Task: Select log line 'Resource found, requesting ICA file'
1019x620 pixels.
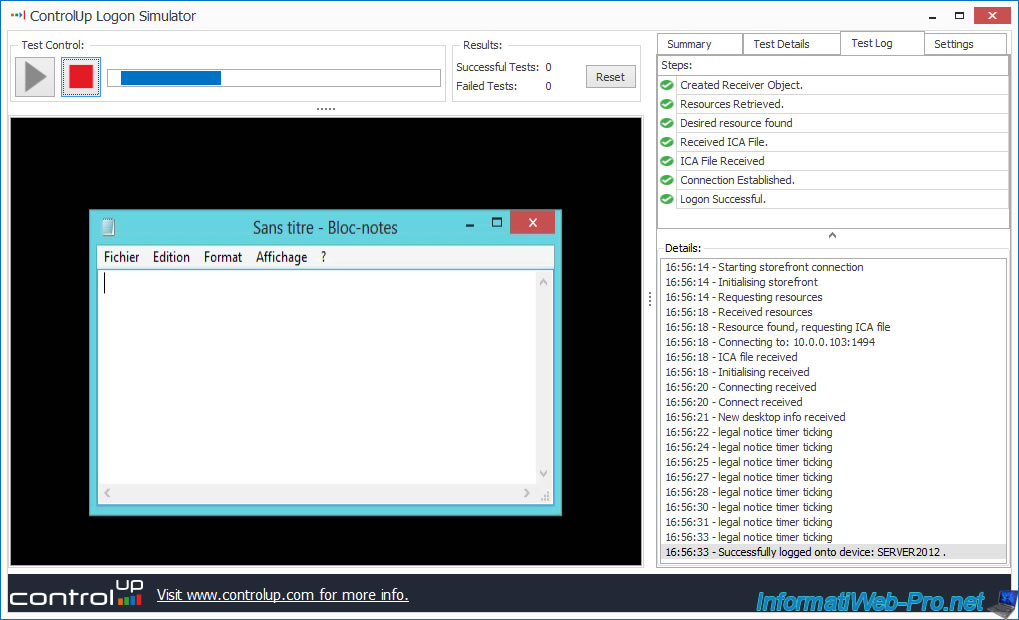Action: (834, 327)
